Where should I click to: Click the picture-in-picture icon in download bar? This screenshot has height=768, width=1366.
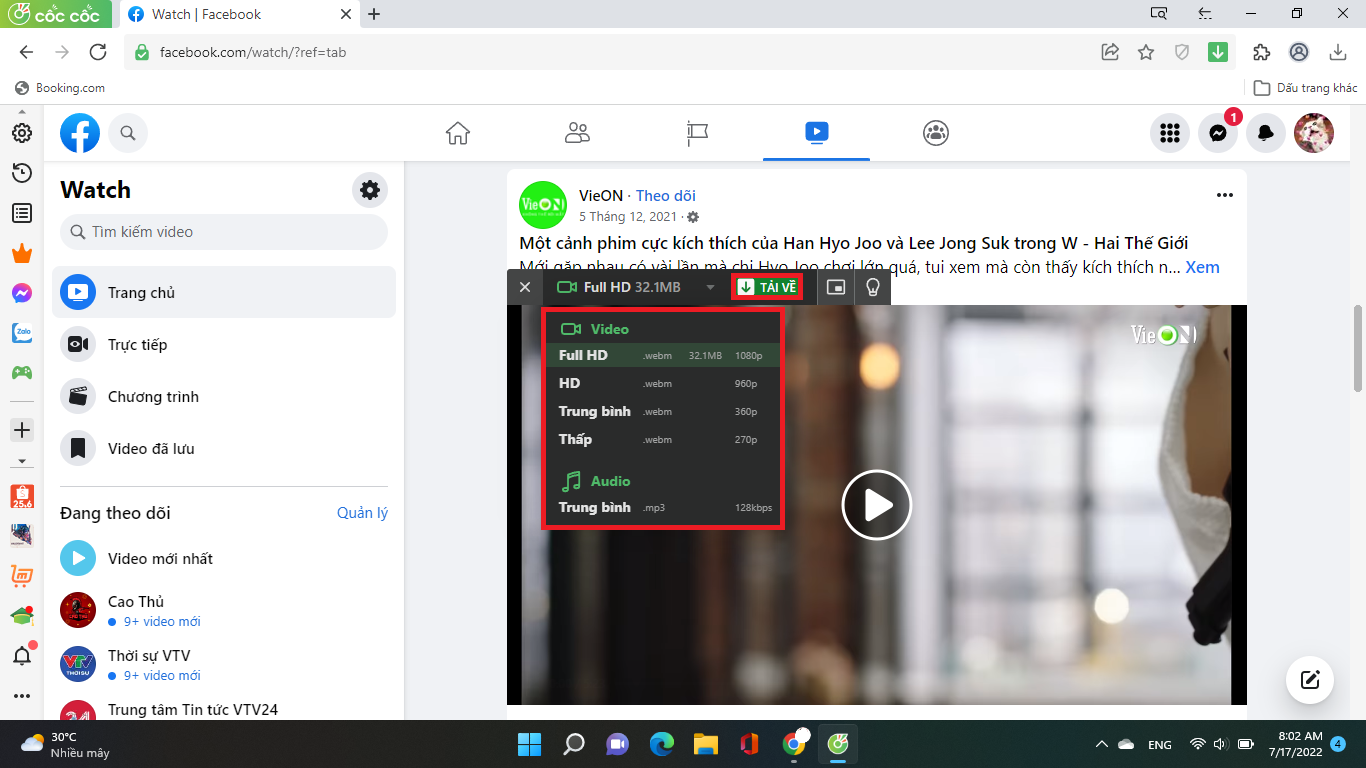[836, 287]
